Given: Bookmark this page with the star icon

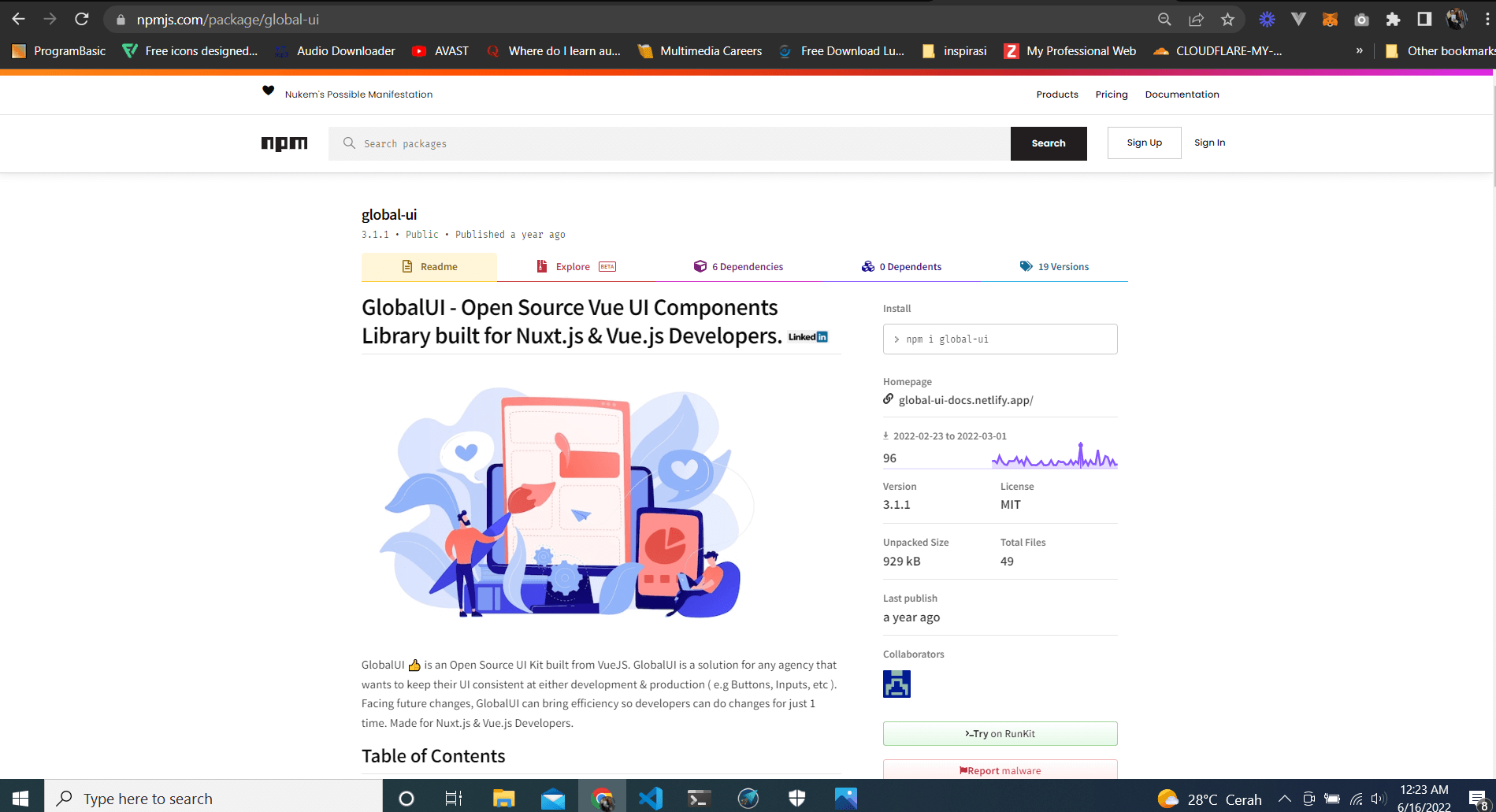Looking at the screenshot, I should (x=1227, y=20).
